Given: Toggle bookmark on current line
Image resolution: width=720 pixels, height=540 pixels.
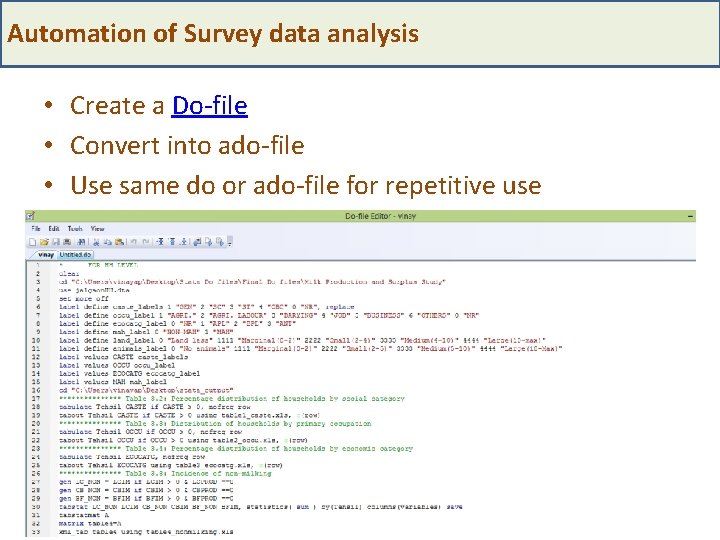Looking at the screenshot, I should 160,242.
